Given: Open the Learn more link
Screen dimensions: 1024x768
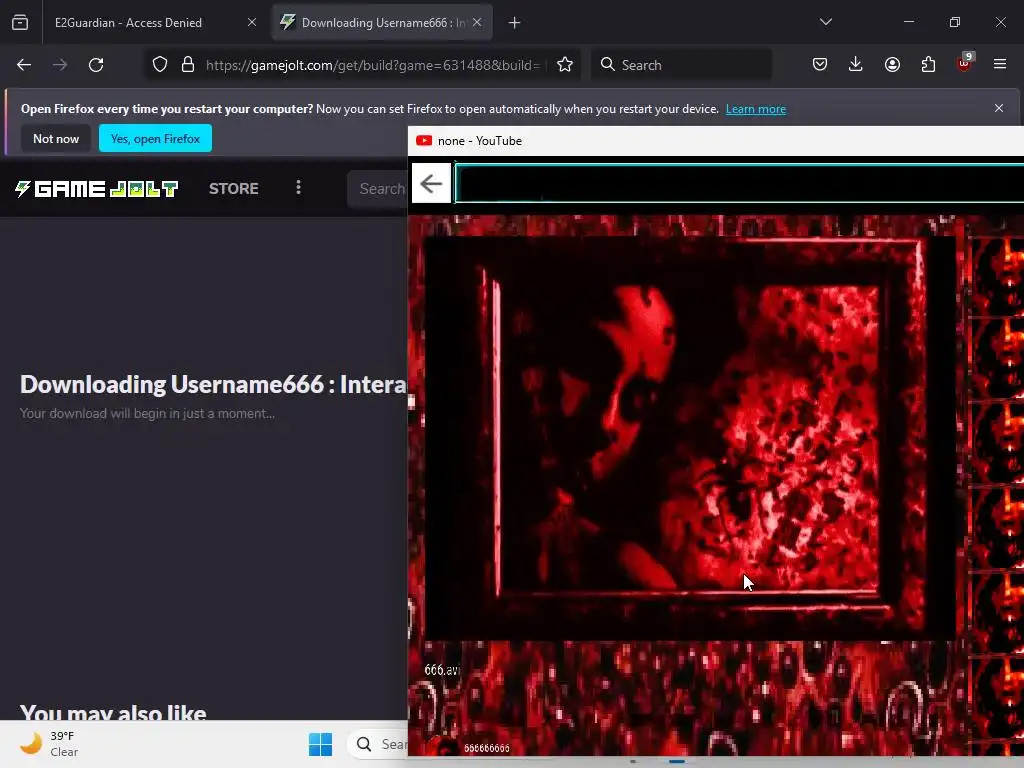Looking at the screenshot, I should point(756,109).
